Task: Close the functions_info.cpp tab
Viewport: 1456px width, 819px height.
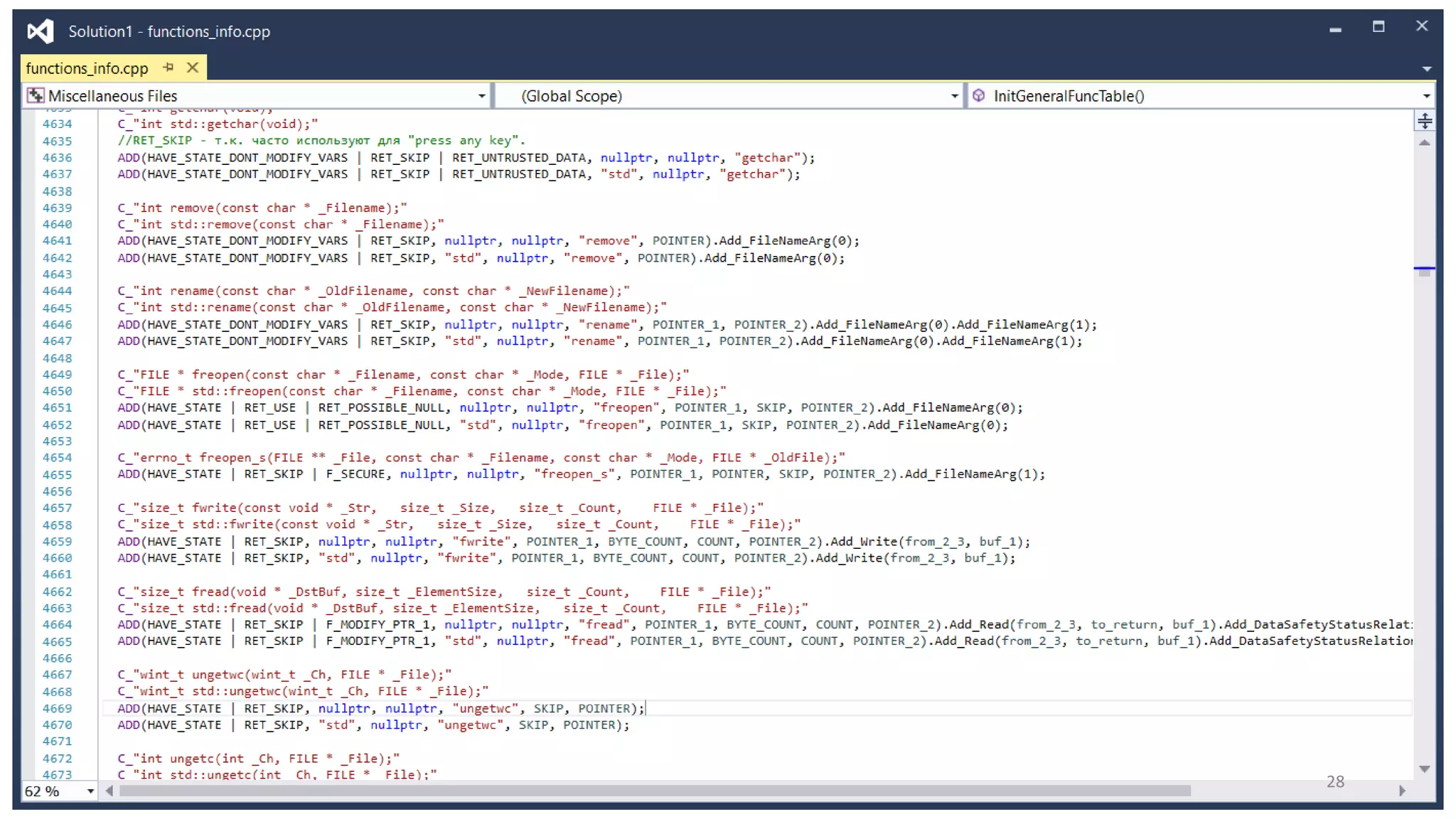Action: click(193, 68)
